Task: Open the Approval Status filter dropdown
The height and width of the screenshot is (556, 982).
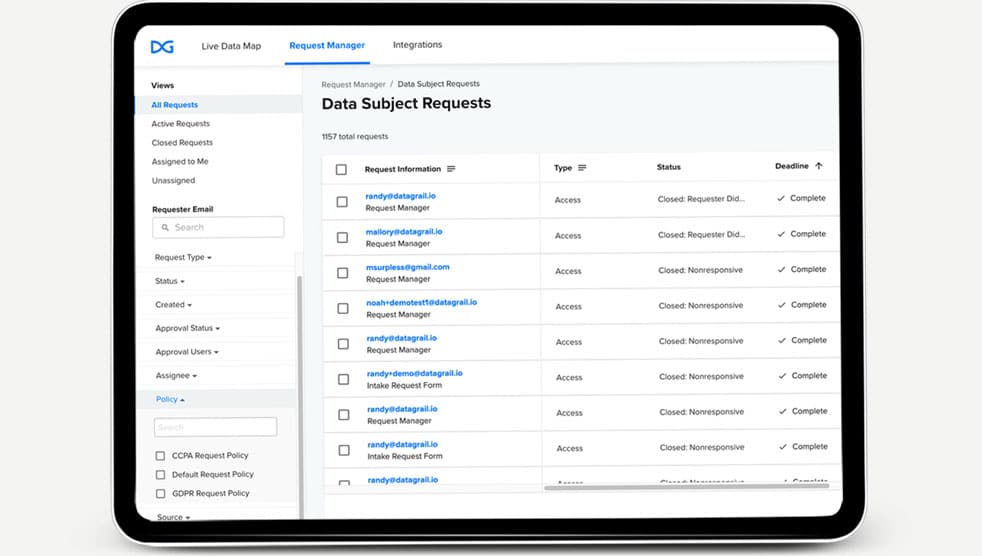Action: pyautogui.click(x=187, y=329)
